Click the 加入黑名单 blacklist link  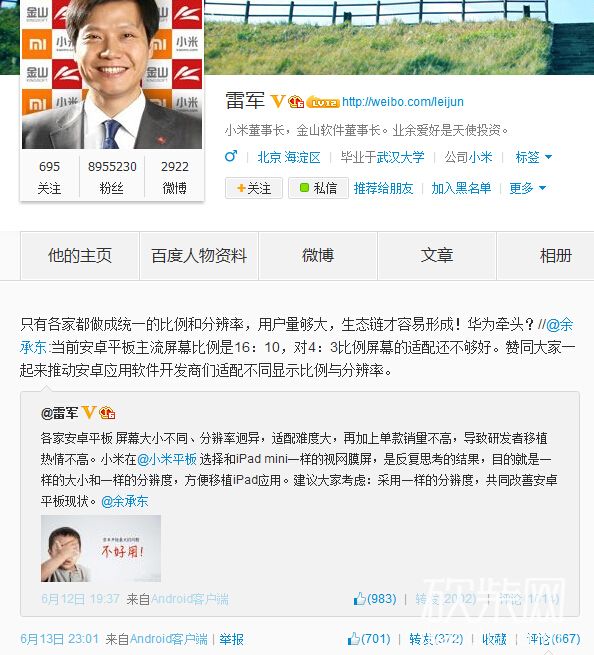click(x=461, y=188)
